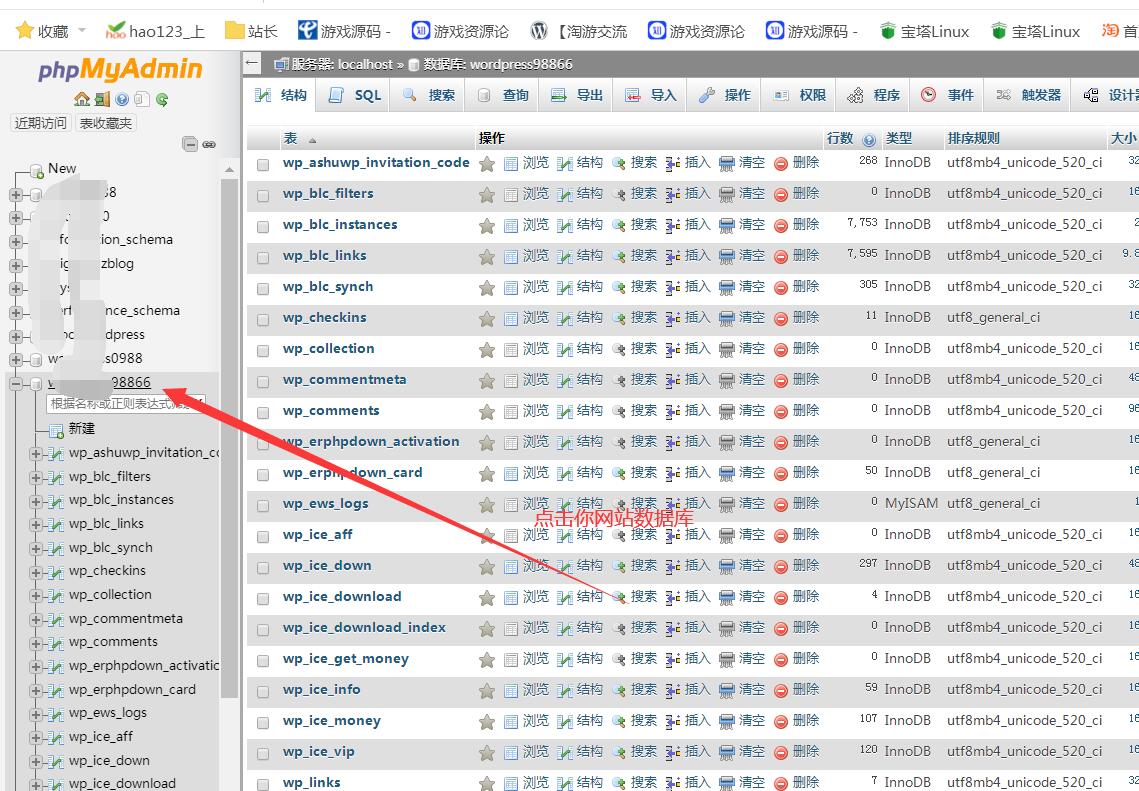Click help icon beside row count header
The height and width of the screenshot is (791, 1139).
[869, 139]
